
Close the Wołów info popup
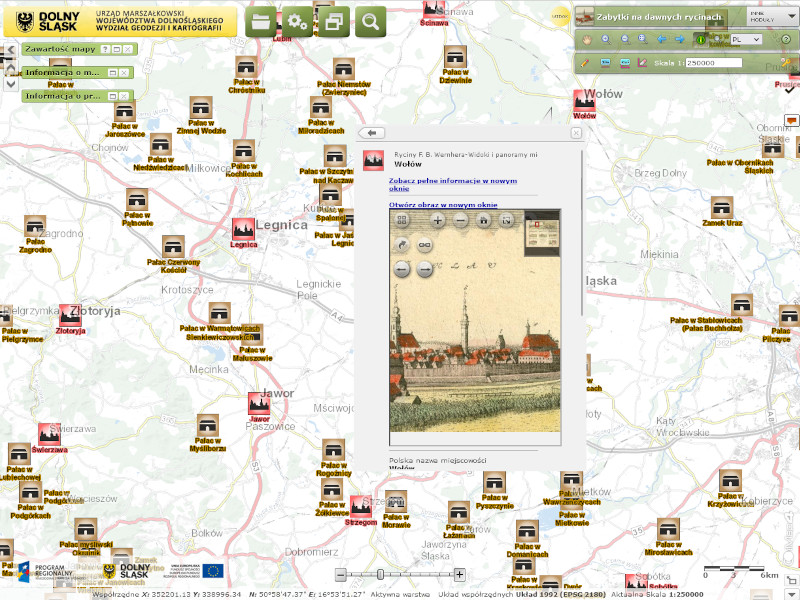tap(576, 133)
